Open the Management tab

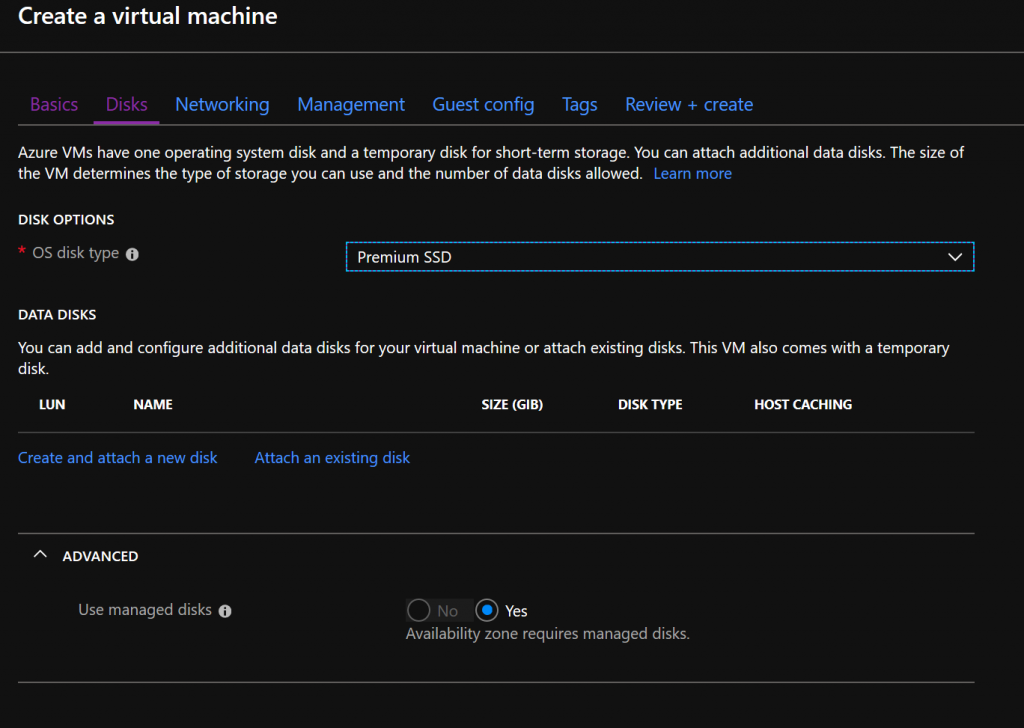click(351, 104)
